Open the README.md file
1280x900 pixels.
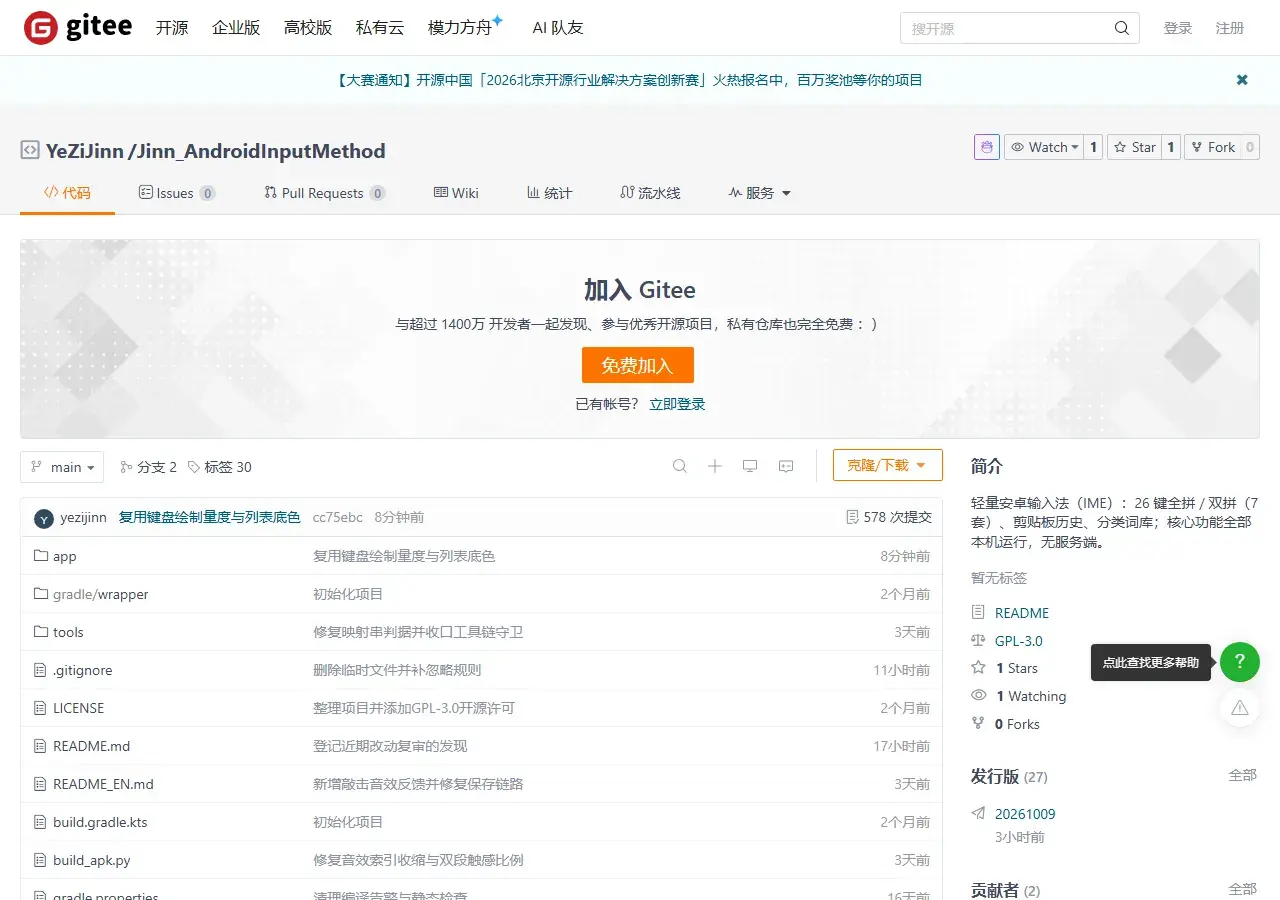(x=91, y=746)
